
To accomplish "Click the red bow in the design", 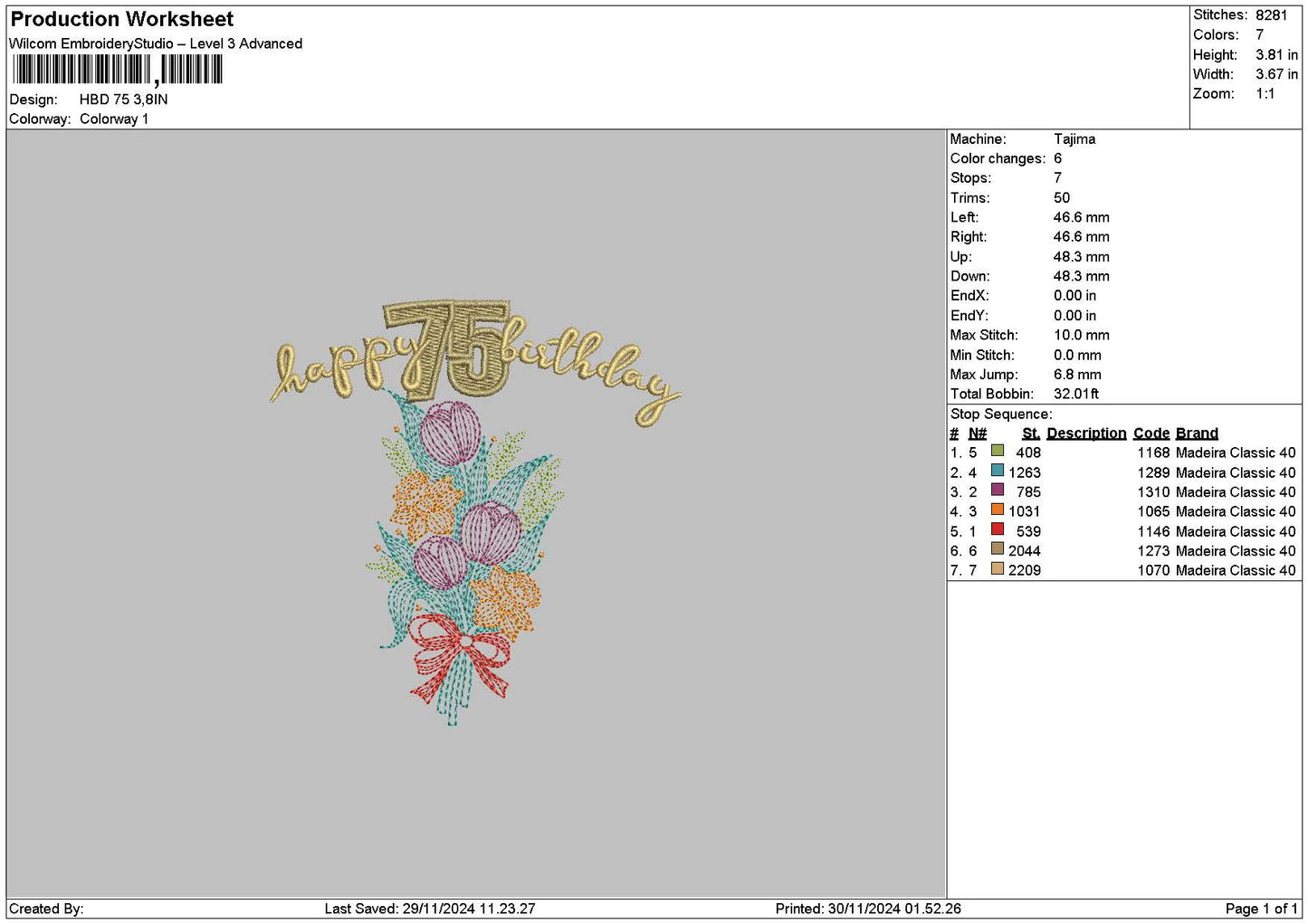I will 460,656.
